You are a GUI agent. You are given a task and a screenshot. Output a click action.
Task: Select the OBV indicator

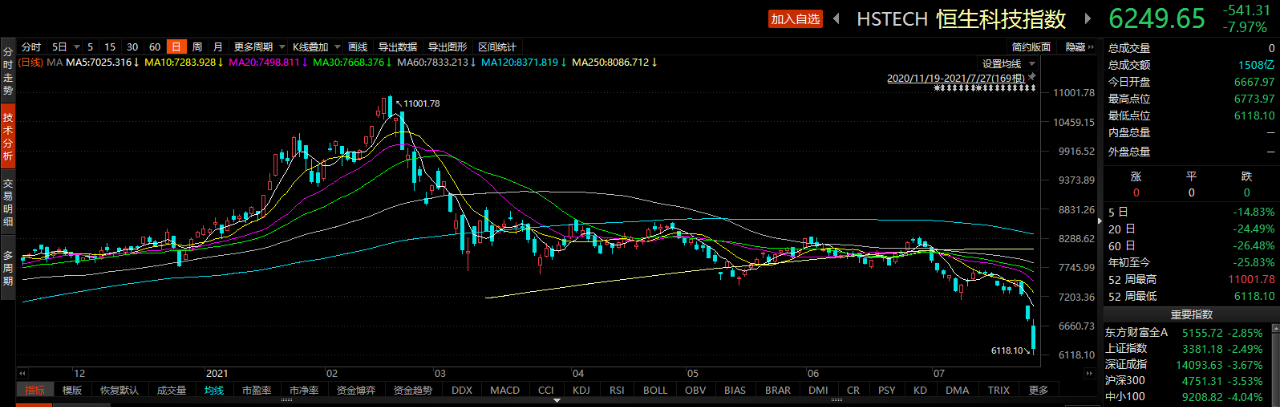click(x=696, y=390)
